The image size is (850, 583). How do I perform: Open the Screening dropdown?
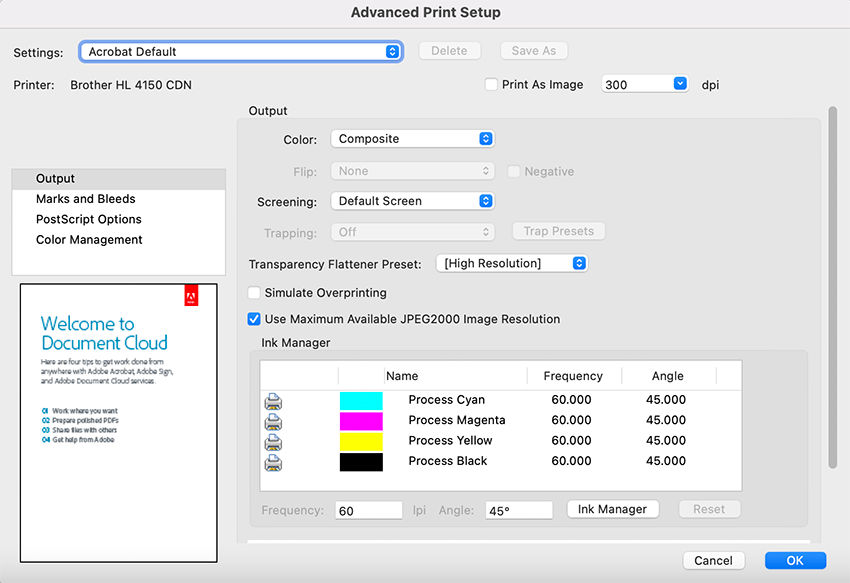[x=412, y=201]
